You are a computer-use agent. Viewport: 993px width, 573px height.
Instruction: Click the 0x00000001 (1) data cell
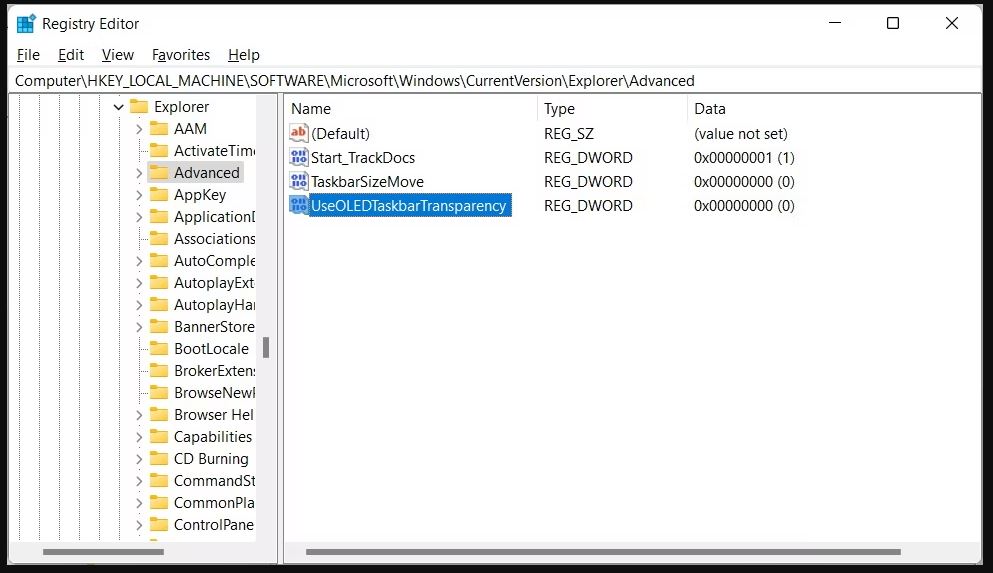[744, 158]
